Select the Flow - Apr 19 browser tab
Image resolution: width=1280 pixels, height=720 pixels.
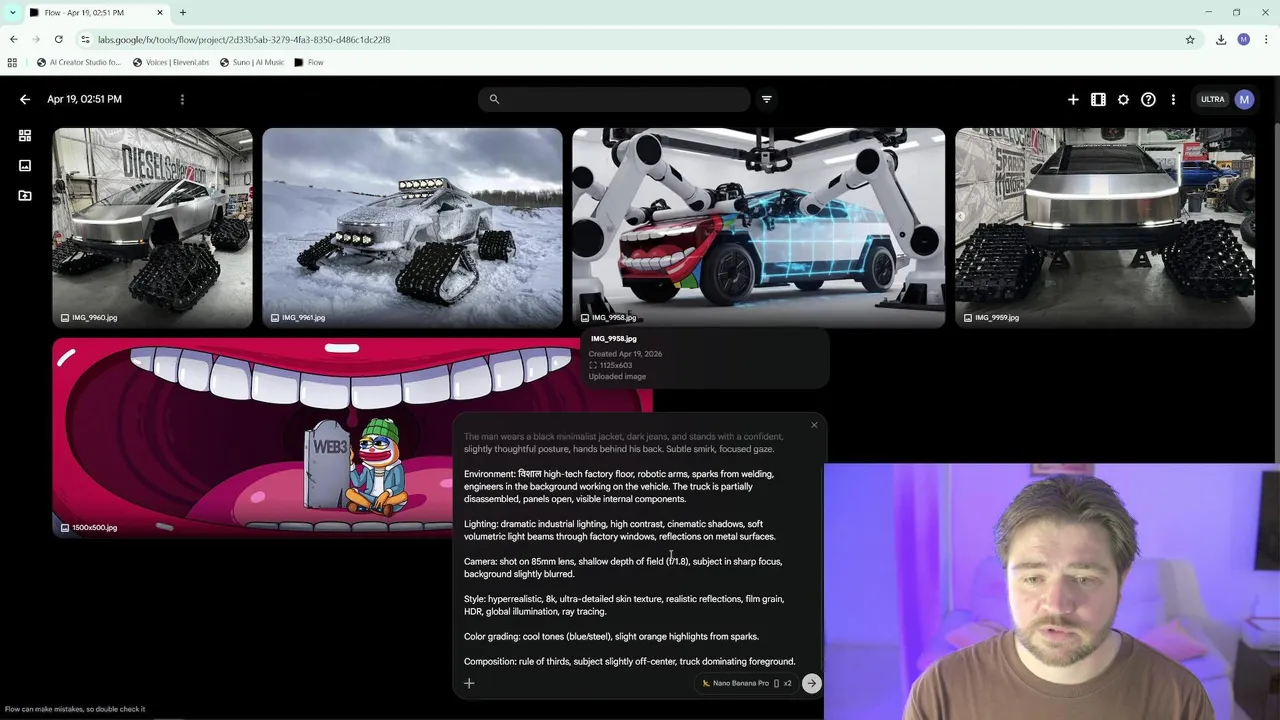point(97,12)
